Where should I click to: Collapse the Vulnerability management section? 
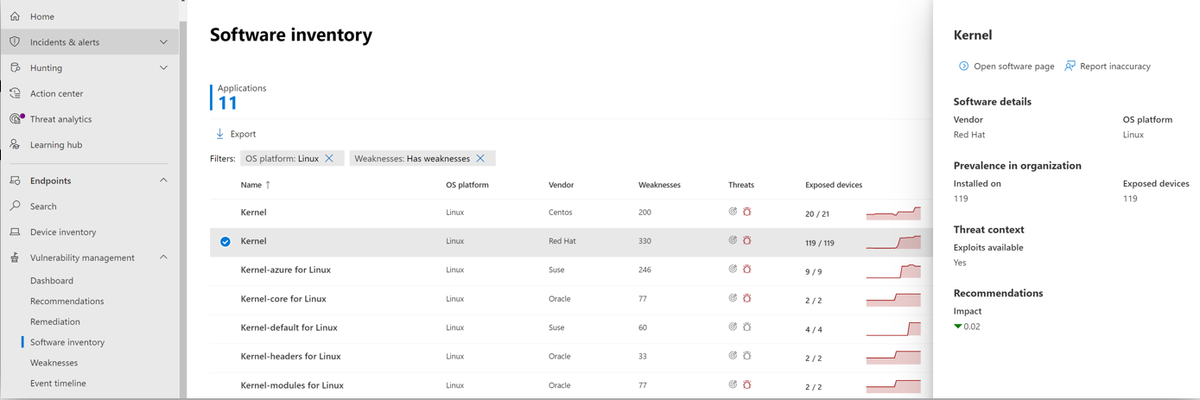(x=164, y=258)
